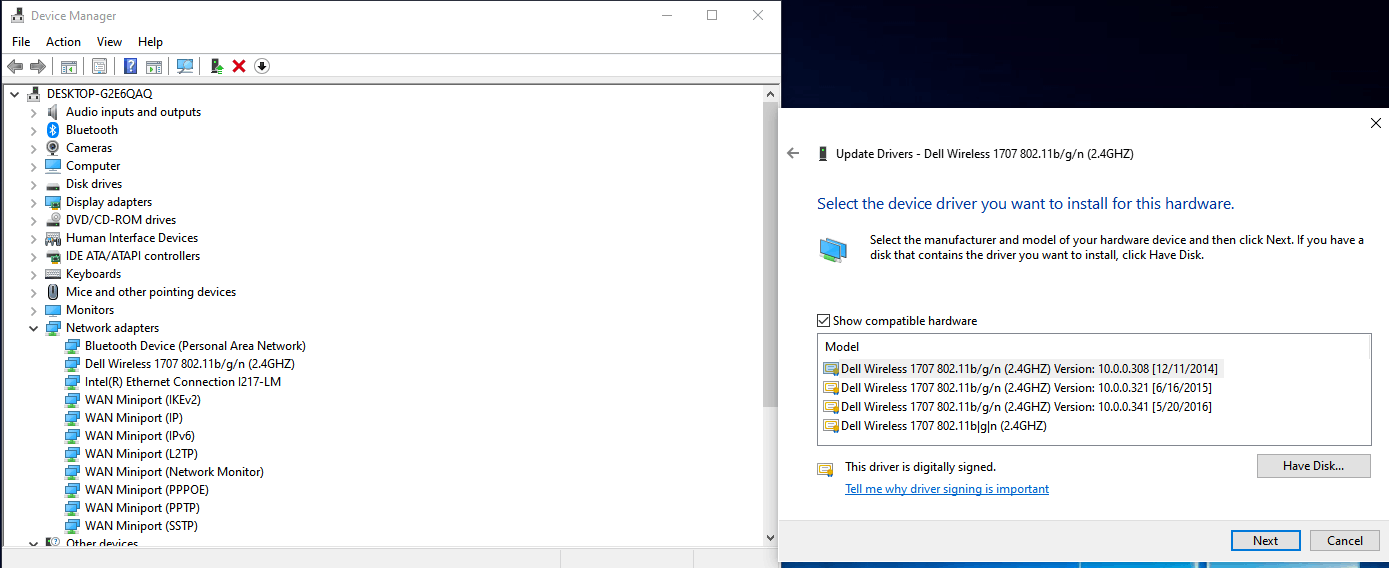
Task: Uncheck Show compatible hardware checkbox
Action: [824, 321]
